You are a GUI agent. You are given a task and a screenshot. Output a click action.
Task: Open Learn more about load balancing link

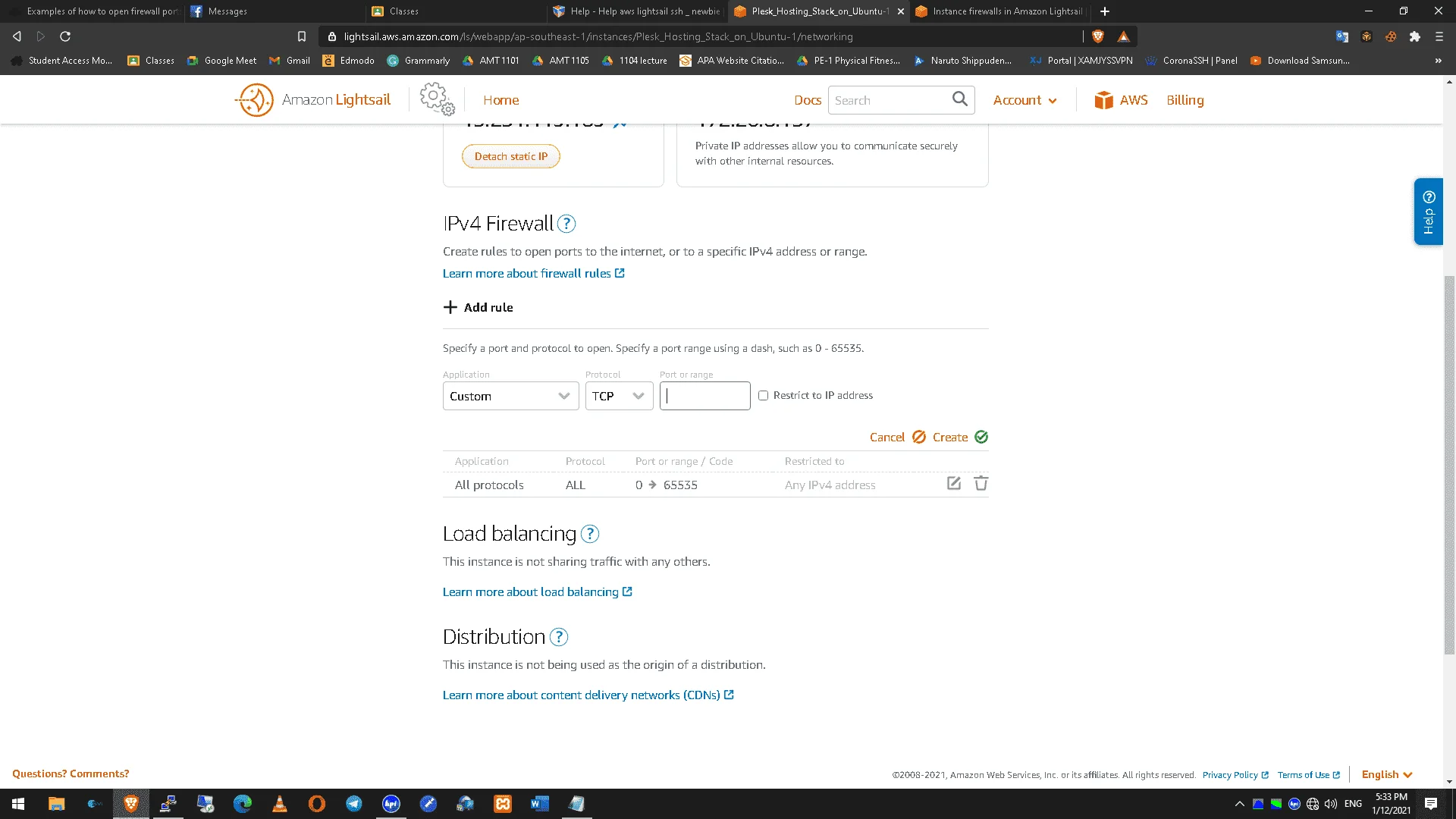(538, 591)
